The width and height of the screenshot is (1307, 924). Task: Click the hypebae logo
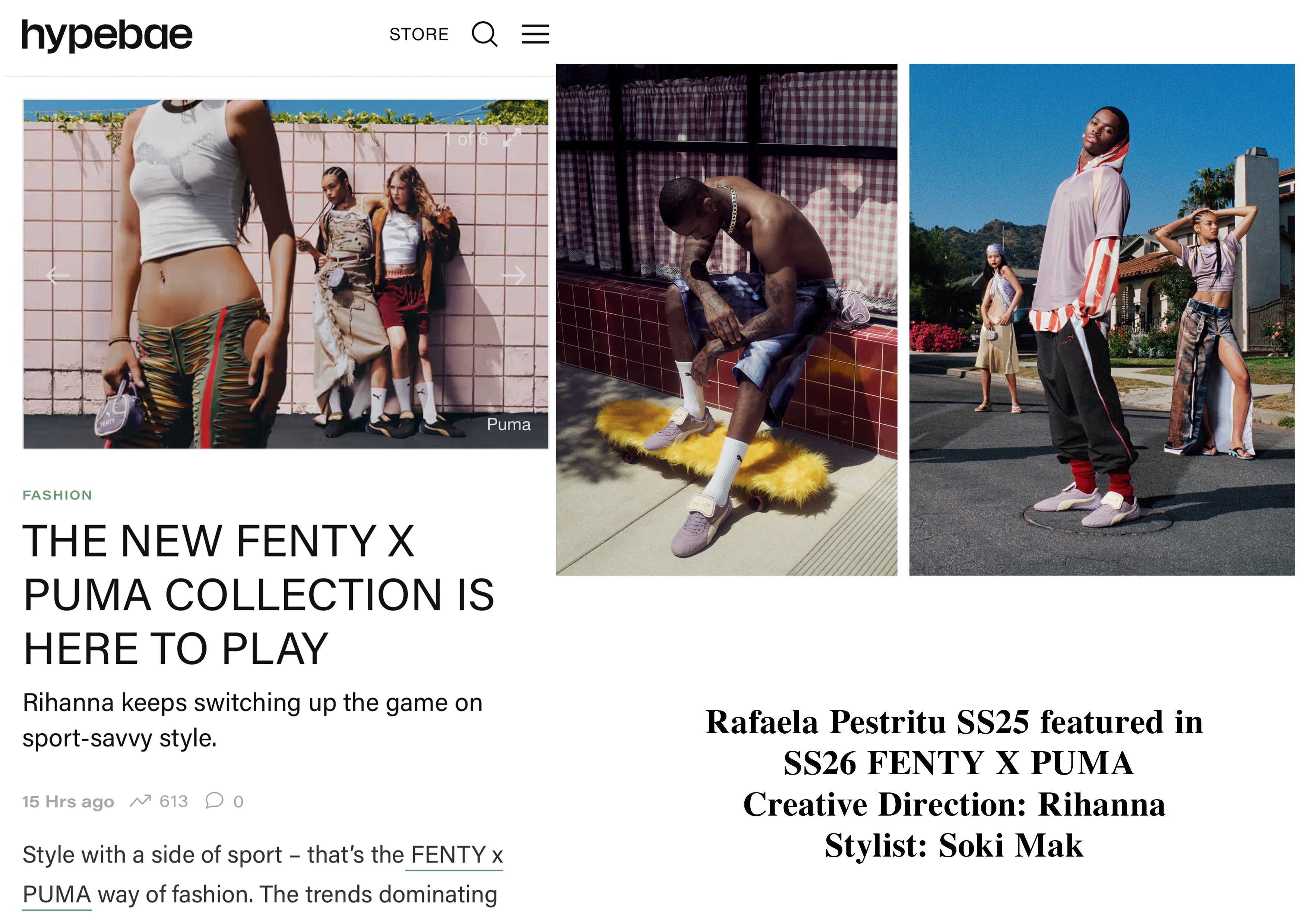point(107,35)
